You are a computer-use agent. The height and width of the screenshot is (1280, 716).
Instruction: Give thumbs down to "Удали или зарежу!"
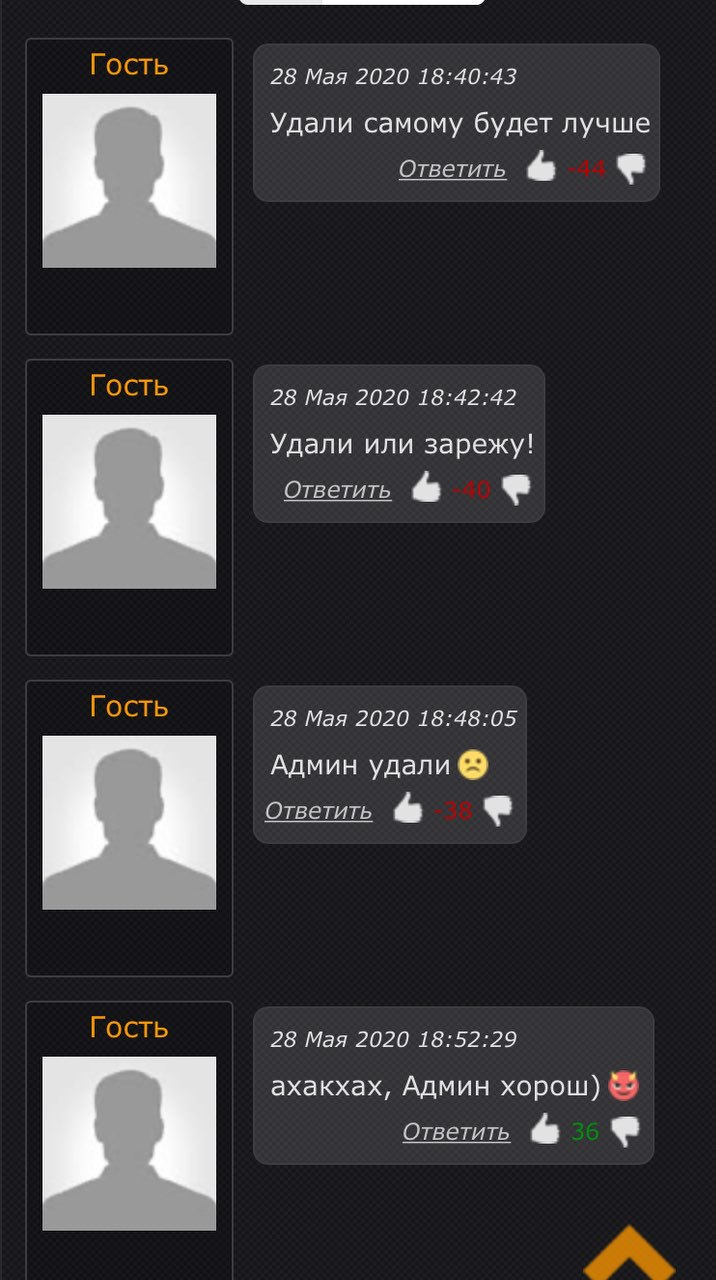click(x=516, y=490)
